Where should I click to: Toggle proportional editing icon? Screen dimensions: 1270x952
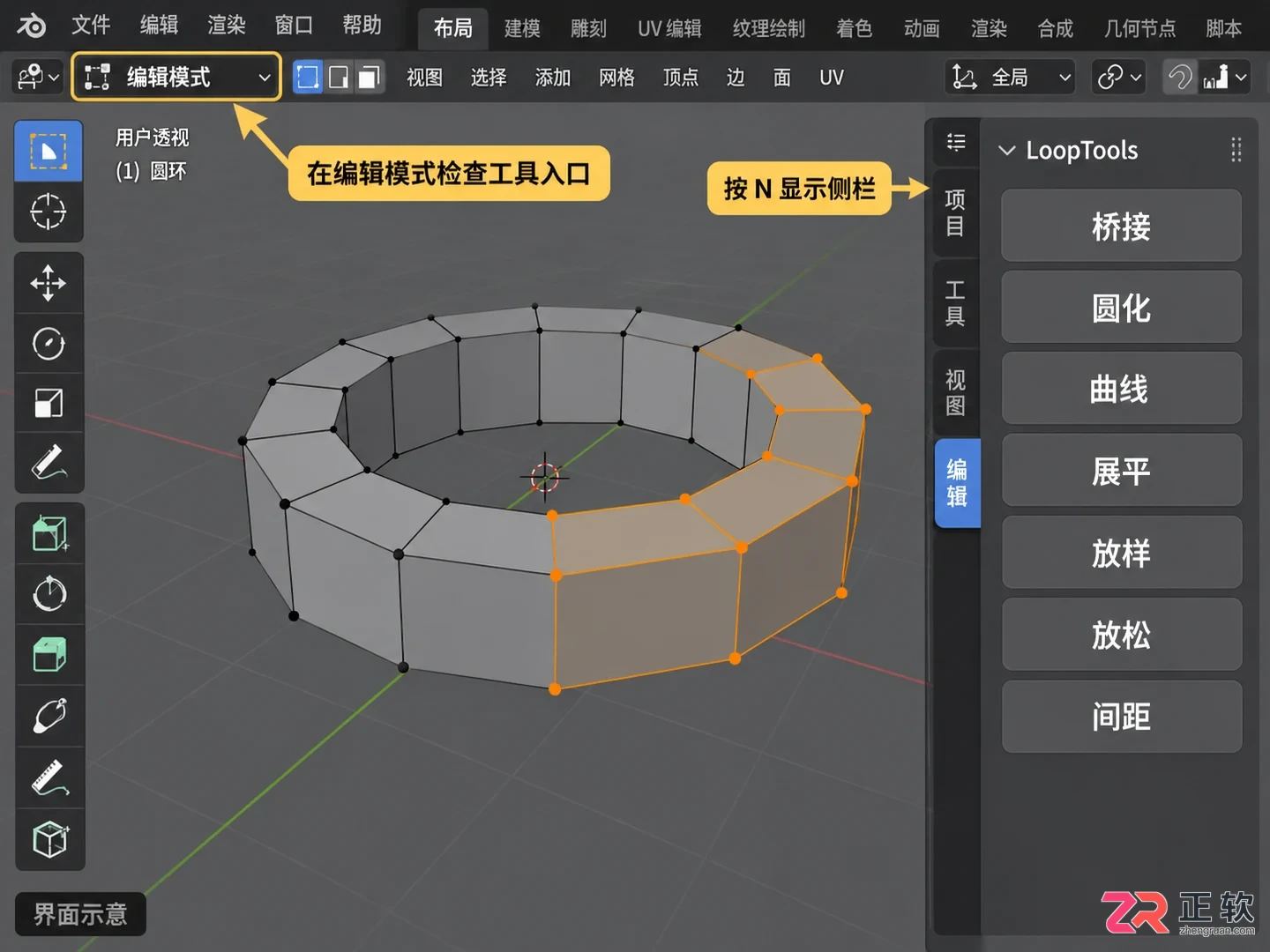click(1180, 78)
